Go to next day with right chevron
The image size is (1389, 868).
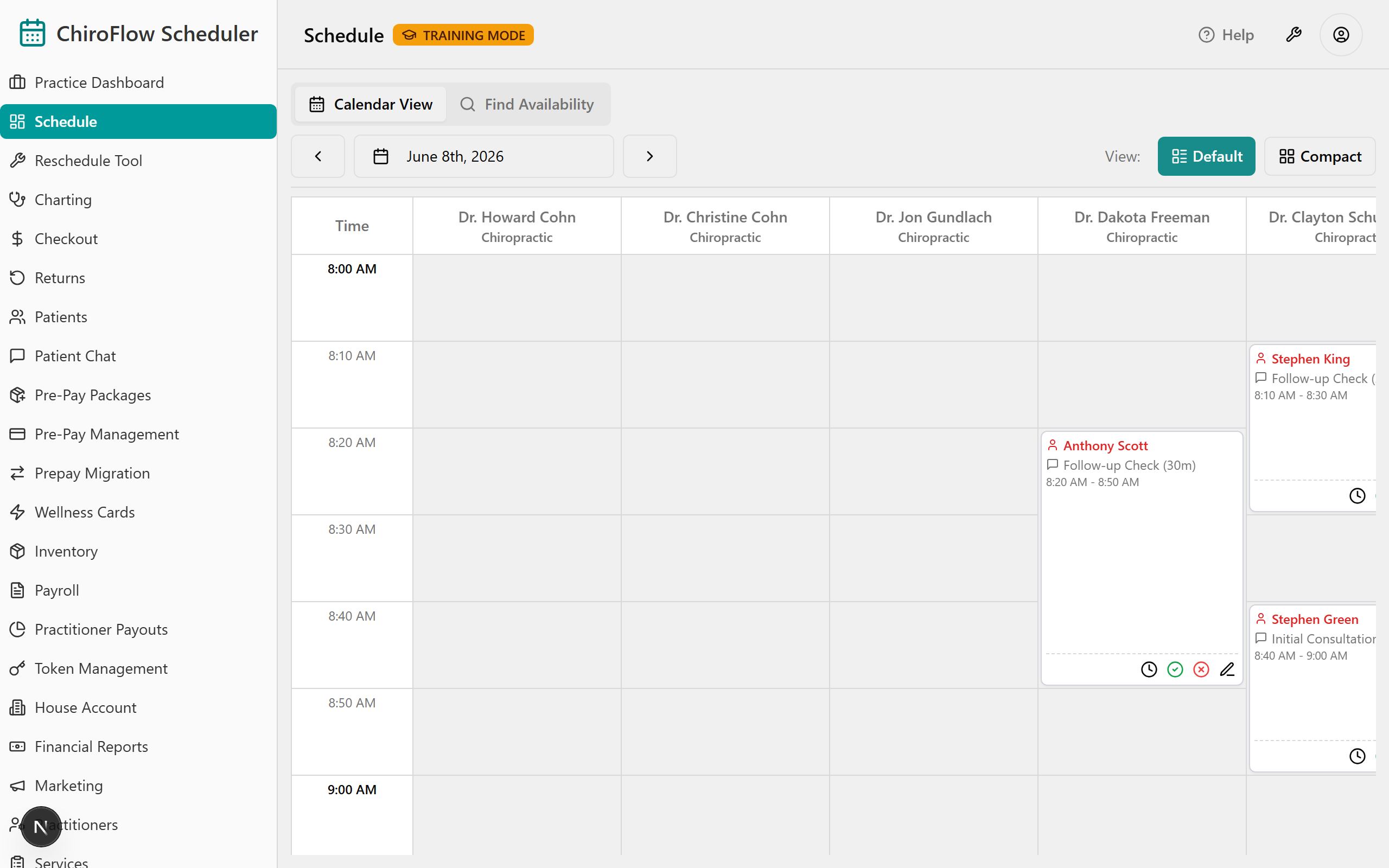(649, 156)
